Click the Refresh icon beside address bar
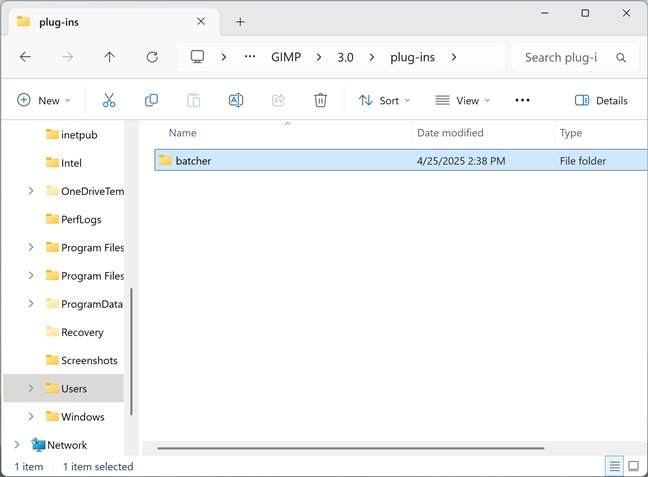The image size is (648, 477). tap(152, 57)
